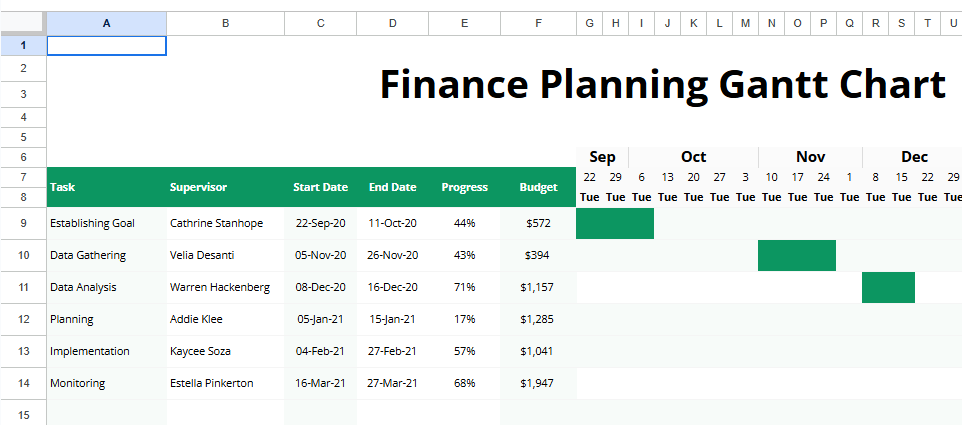Click the green Establishing Goal Gantt bar
Image resolution: width=962 pixels, height=425 pixels.
tap(615, 223)
